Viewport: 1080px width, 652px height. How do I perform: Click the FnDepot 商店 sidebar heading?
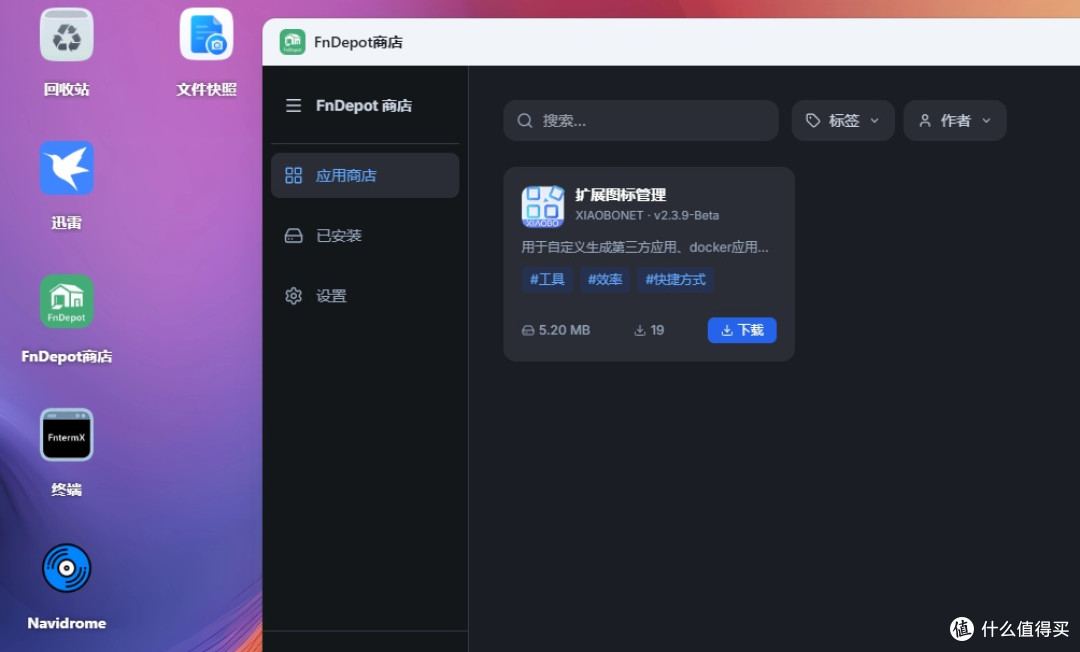pyautogui.click(x=364, y=105)
